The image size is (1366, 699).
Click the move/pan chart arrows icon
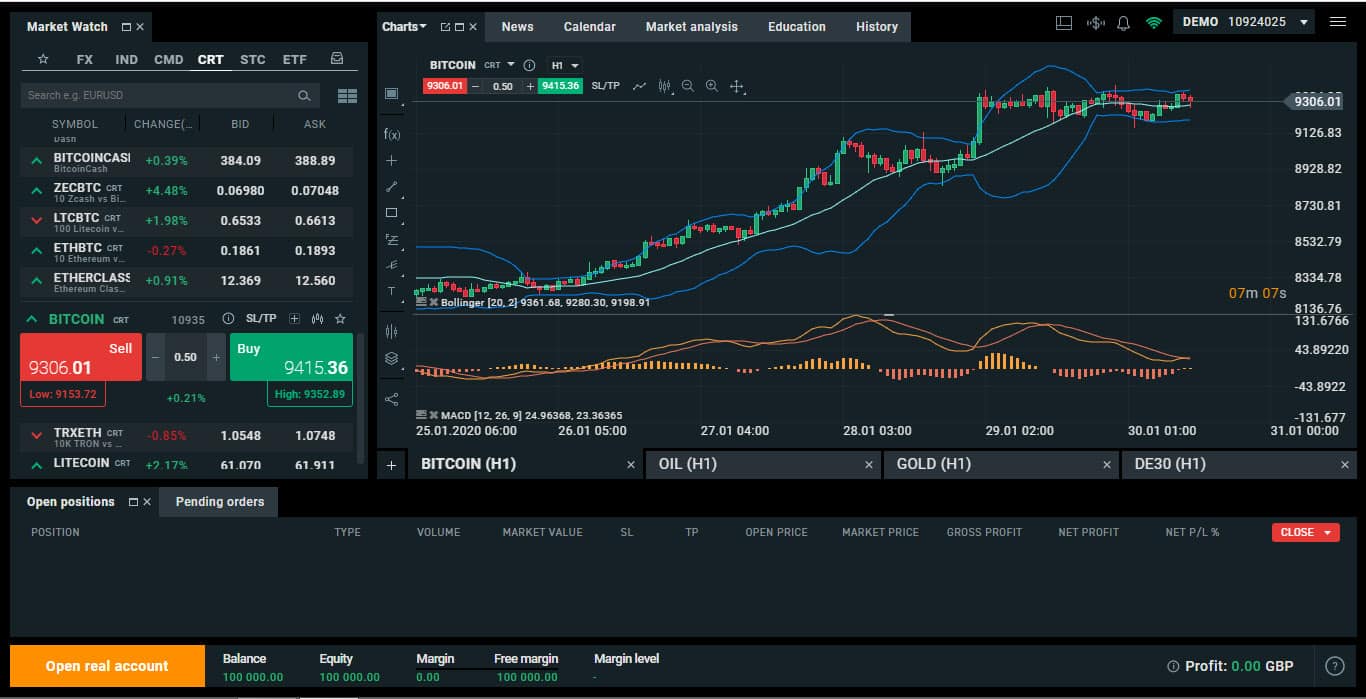tap(737, 86)
